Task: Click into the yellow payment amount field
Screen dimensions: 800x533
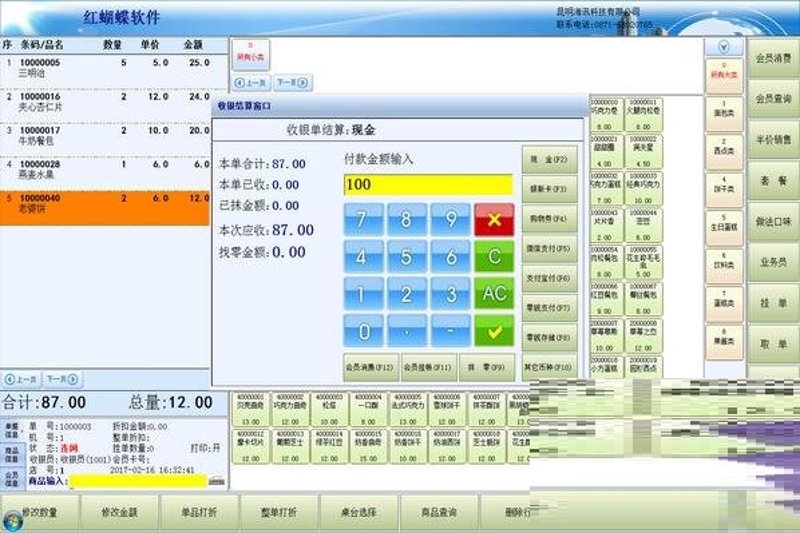Action: tap(428, 185)
